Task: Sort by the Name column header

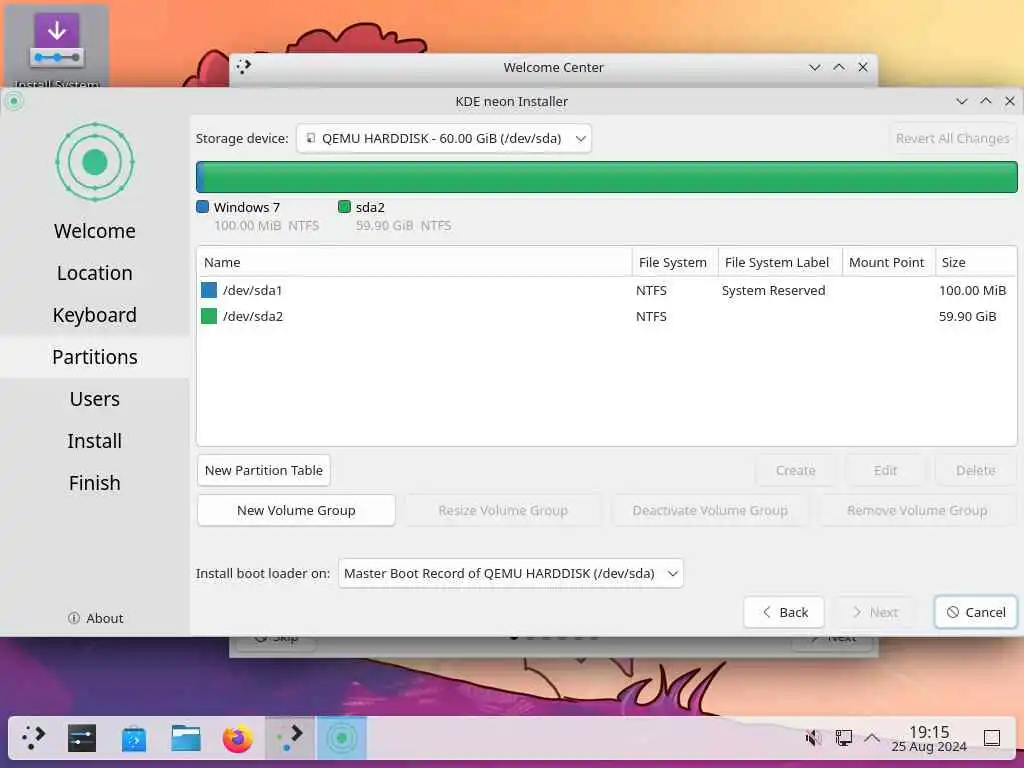Action: pyautogui.click(x=415, y=262)
